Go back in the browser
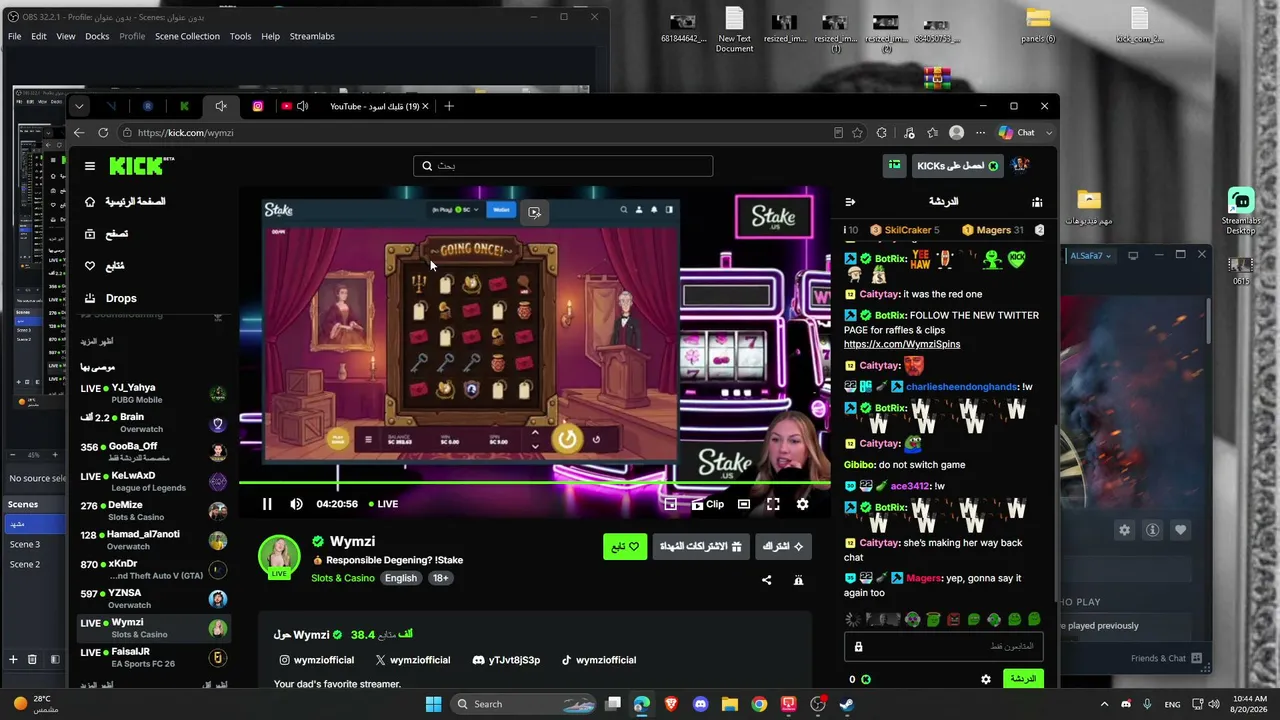 tap(79, 133)
